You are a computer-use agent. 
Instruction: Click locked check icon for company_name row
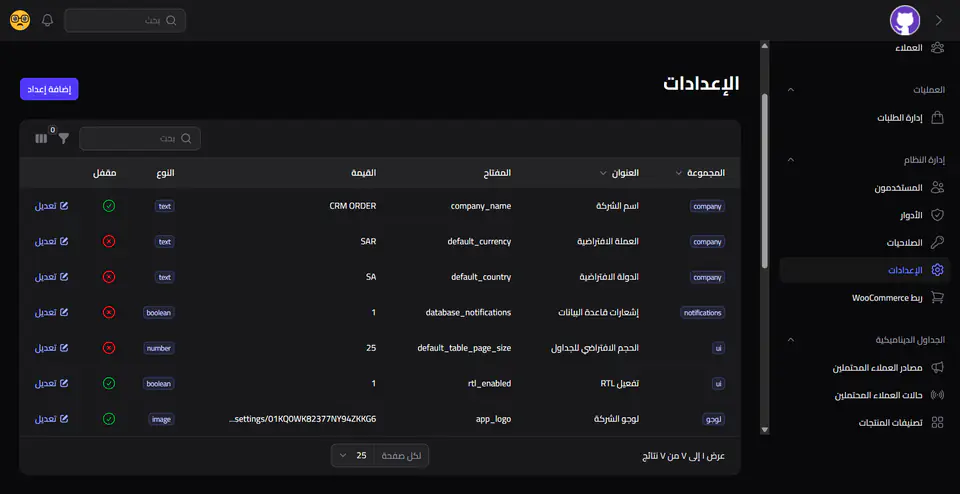point(108,206)
